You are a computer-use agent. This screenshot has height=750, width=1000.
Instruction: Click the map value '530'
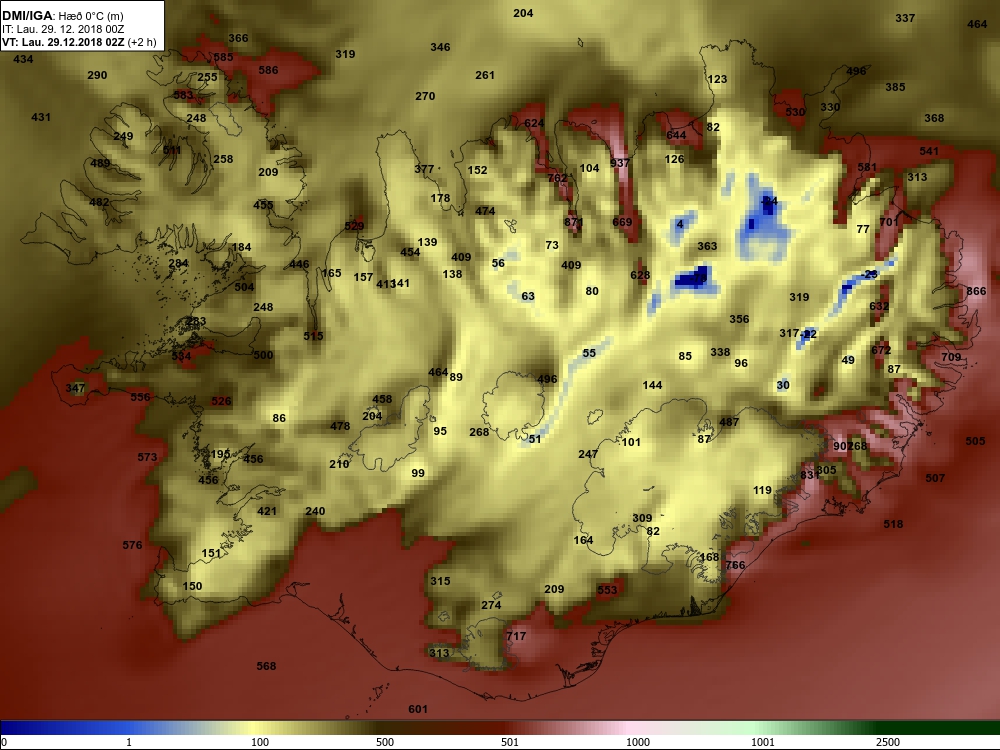pyautogui.click(x=795, y=112)
